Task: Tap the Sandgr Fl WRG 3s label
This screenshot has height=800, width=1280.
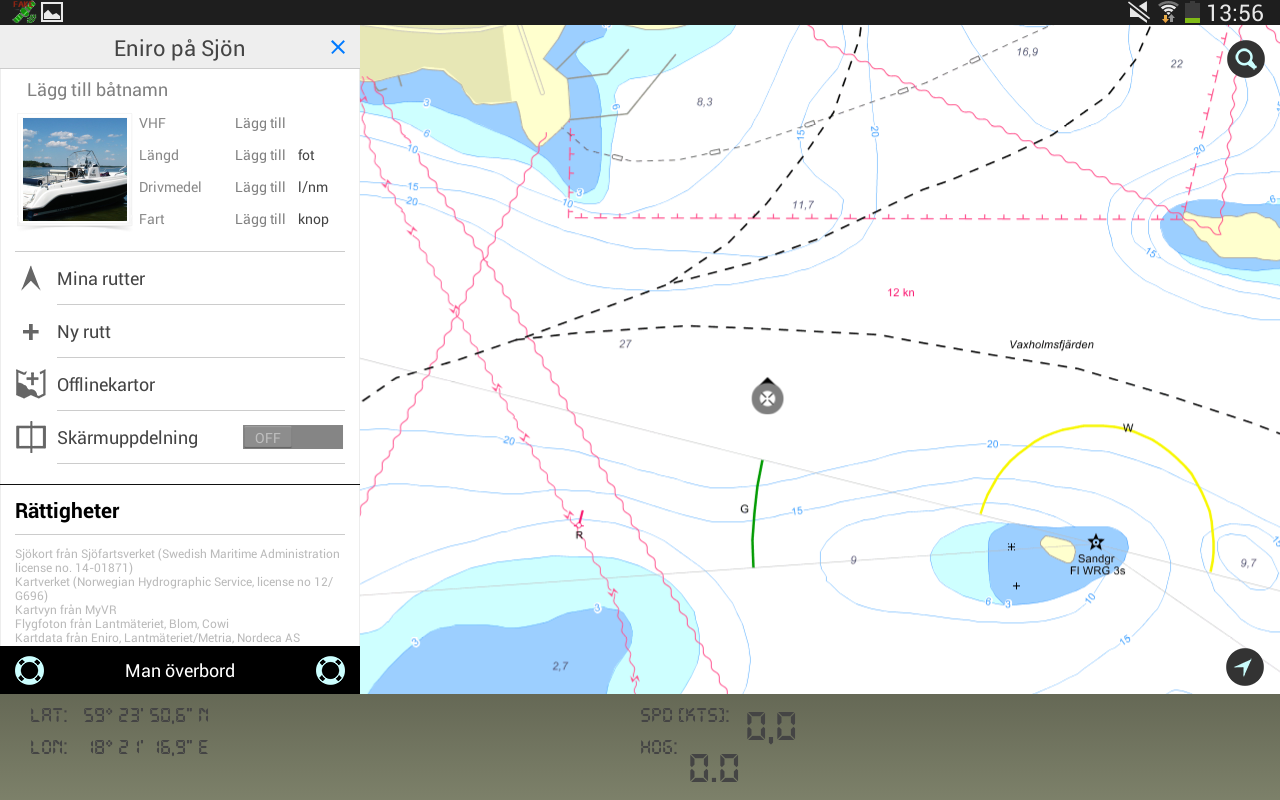Action: [x=1097, y=565]
